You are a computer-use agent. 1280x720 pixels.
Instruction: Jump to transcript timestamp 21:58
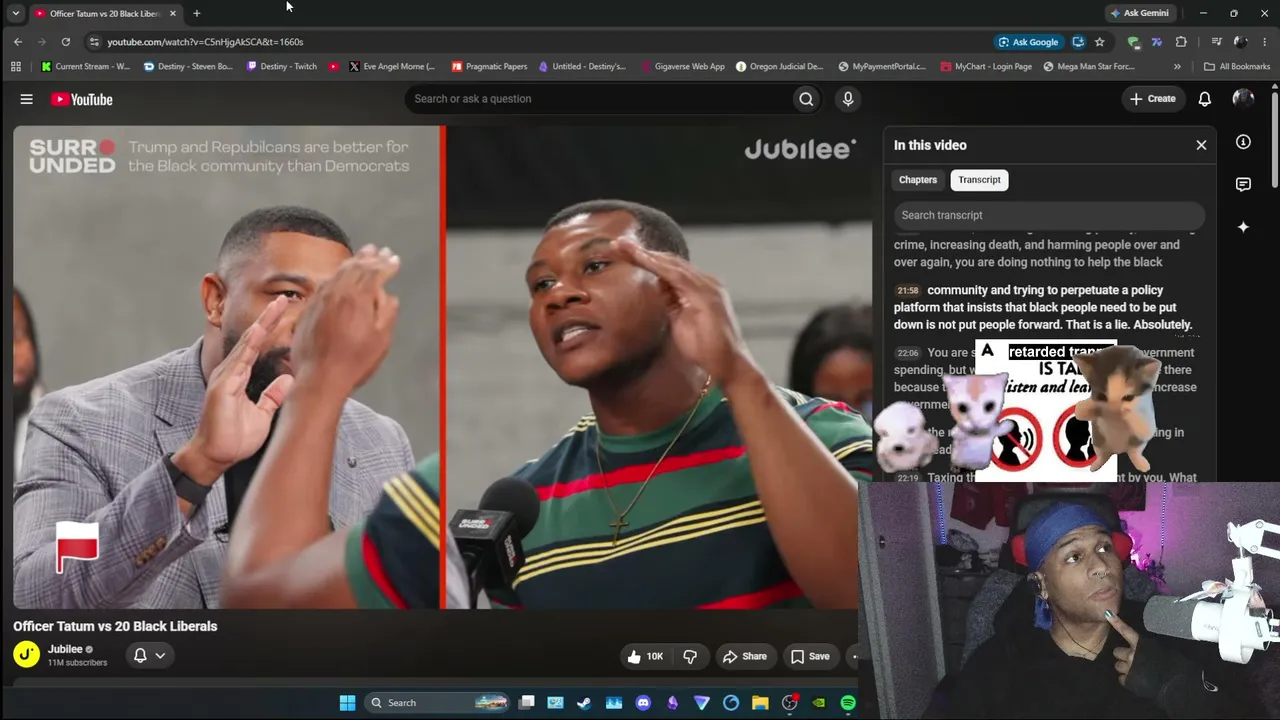907,291
